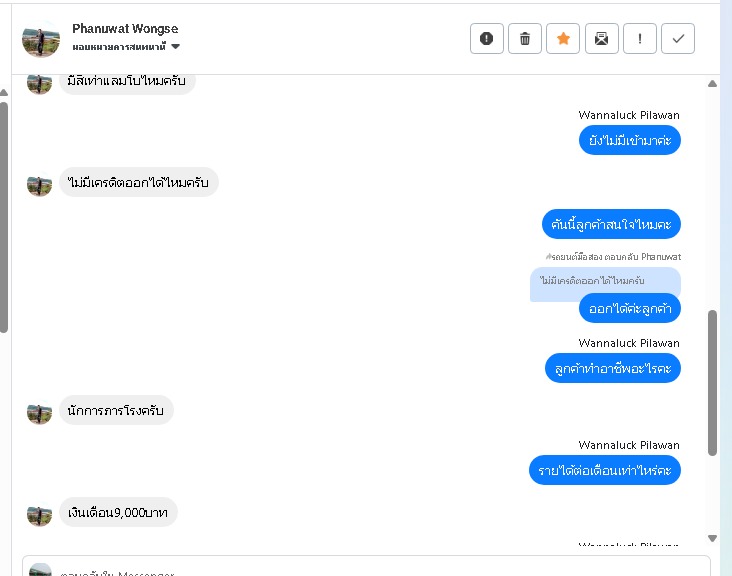732x576 pixels.
Task: Click Phanuwat Wongse's header profile picture
Action: pyautogui.click(x=41, y=38)
